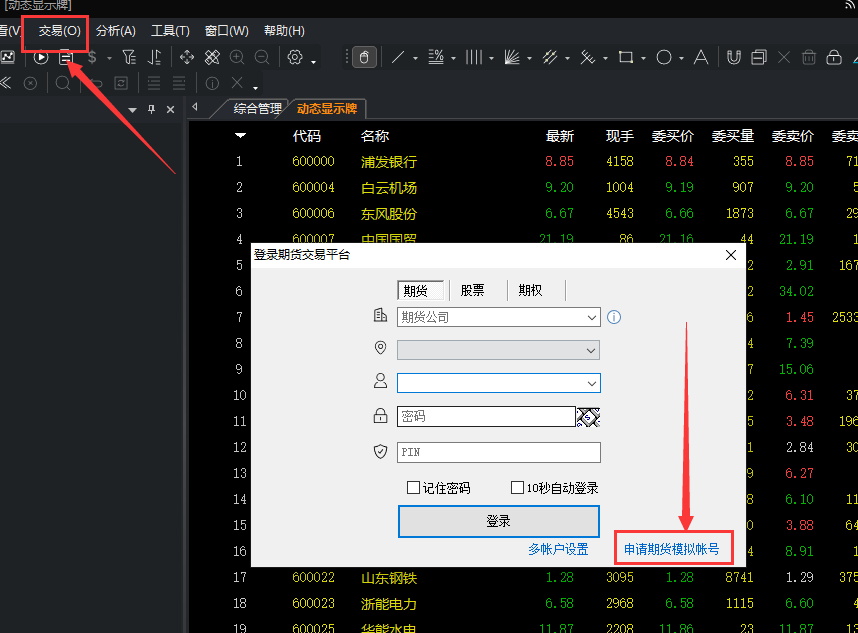858x633 pixels.
Task: Select the parallel channel lines tool
Action: click(x=549, y=57)
